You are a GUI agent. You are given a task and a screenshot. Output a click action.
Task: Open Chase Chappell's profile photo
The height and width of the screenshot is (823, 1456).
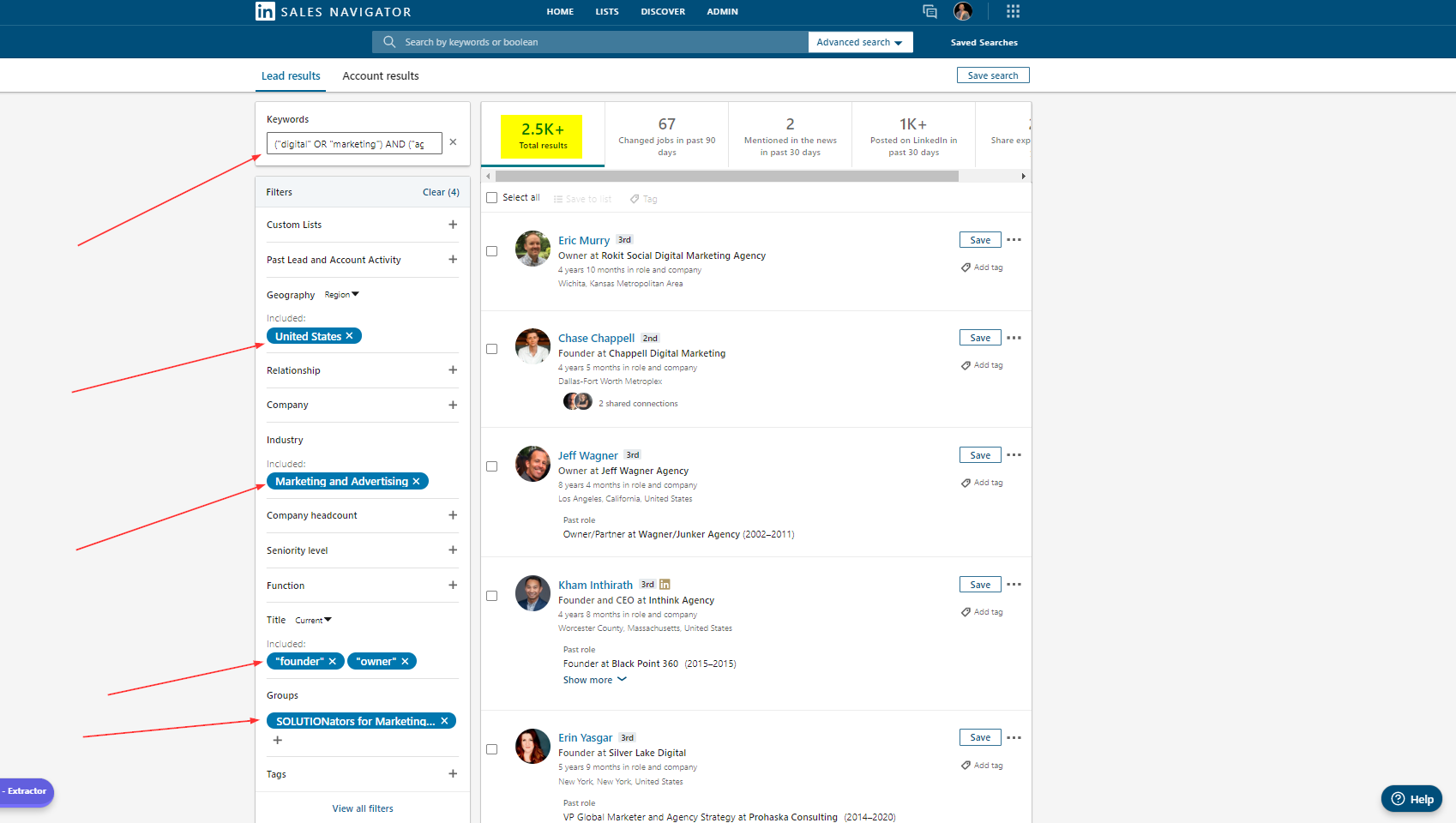click(532, 346)
